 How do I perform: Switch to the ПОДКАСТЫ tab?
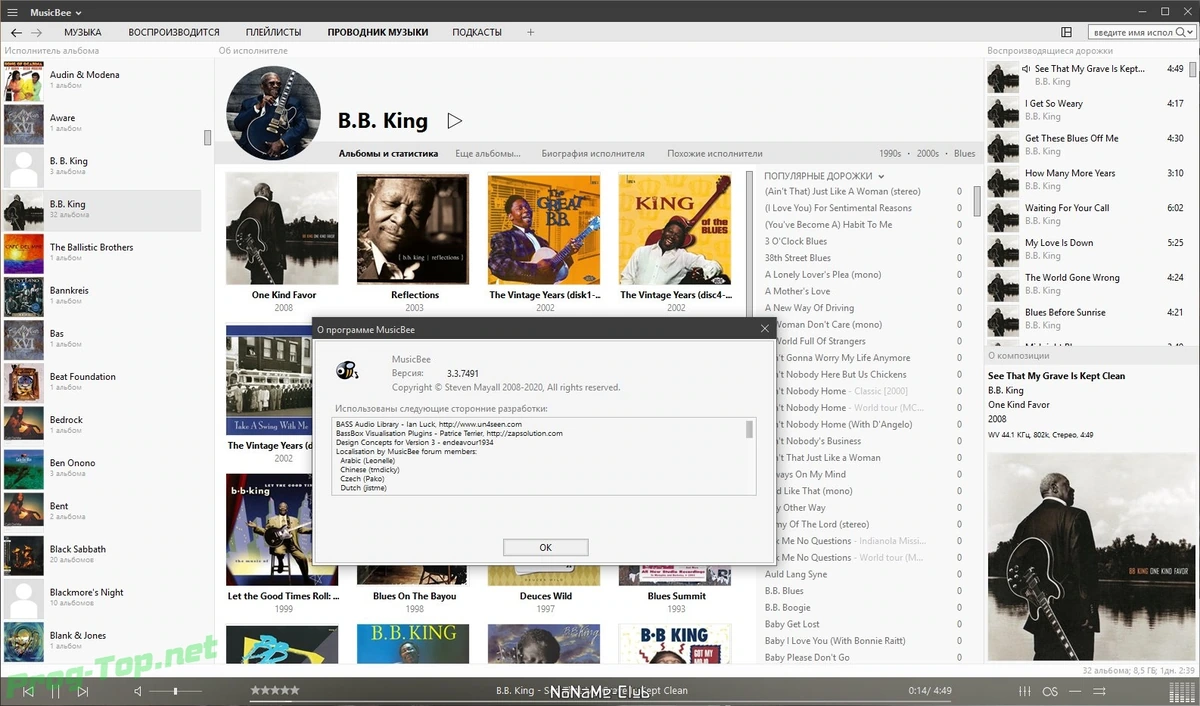pyautogui.click(x=477, y=32)
